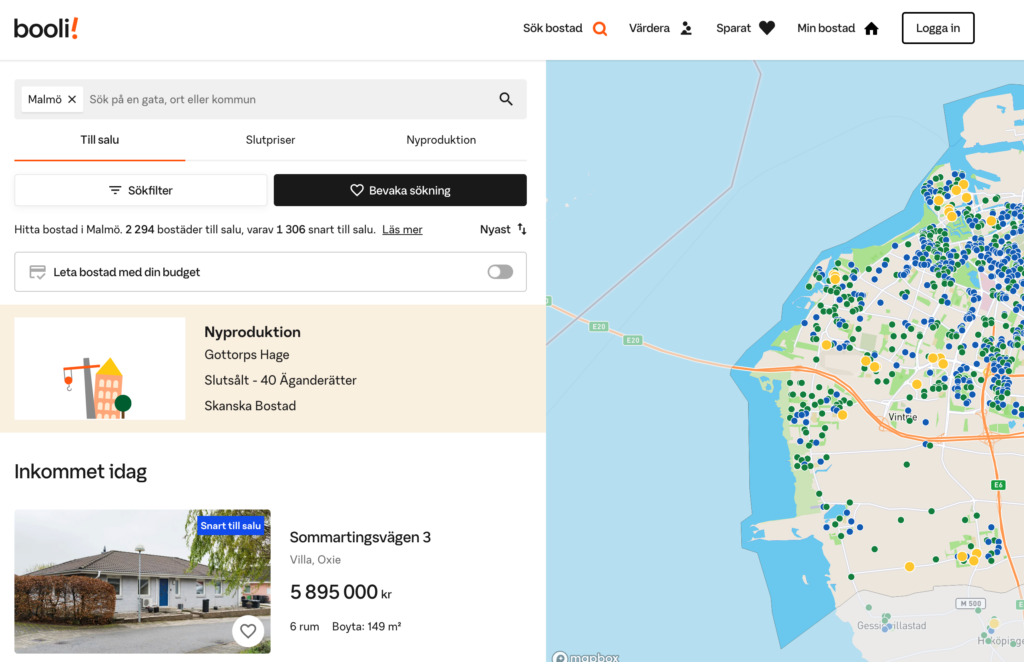Image resolution: width=1024 pixels, height=662 pixels.
Task: Activate Bevaka sökning to watch this search
Action: [400, 190]
